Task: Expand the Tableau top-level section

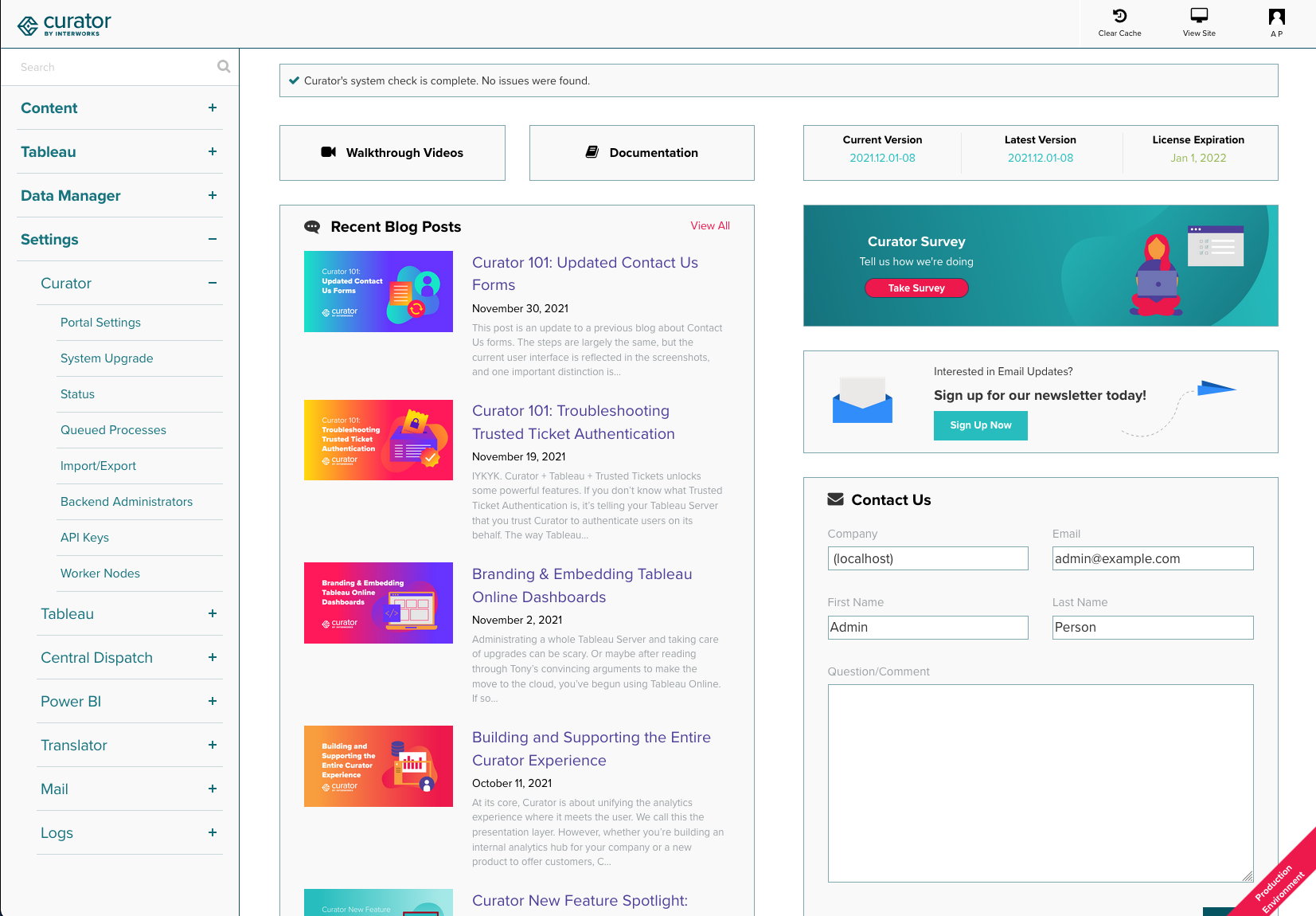Action: [213, 151]
